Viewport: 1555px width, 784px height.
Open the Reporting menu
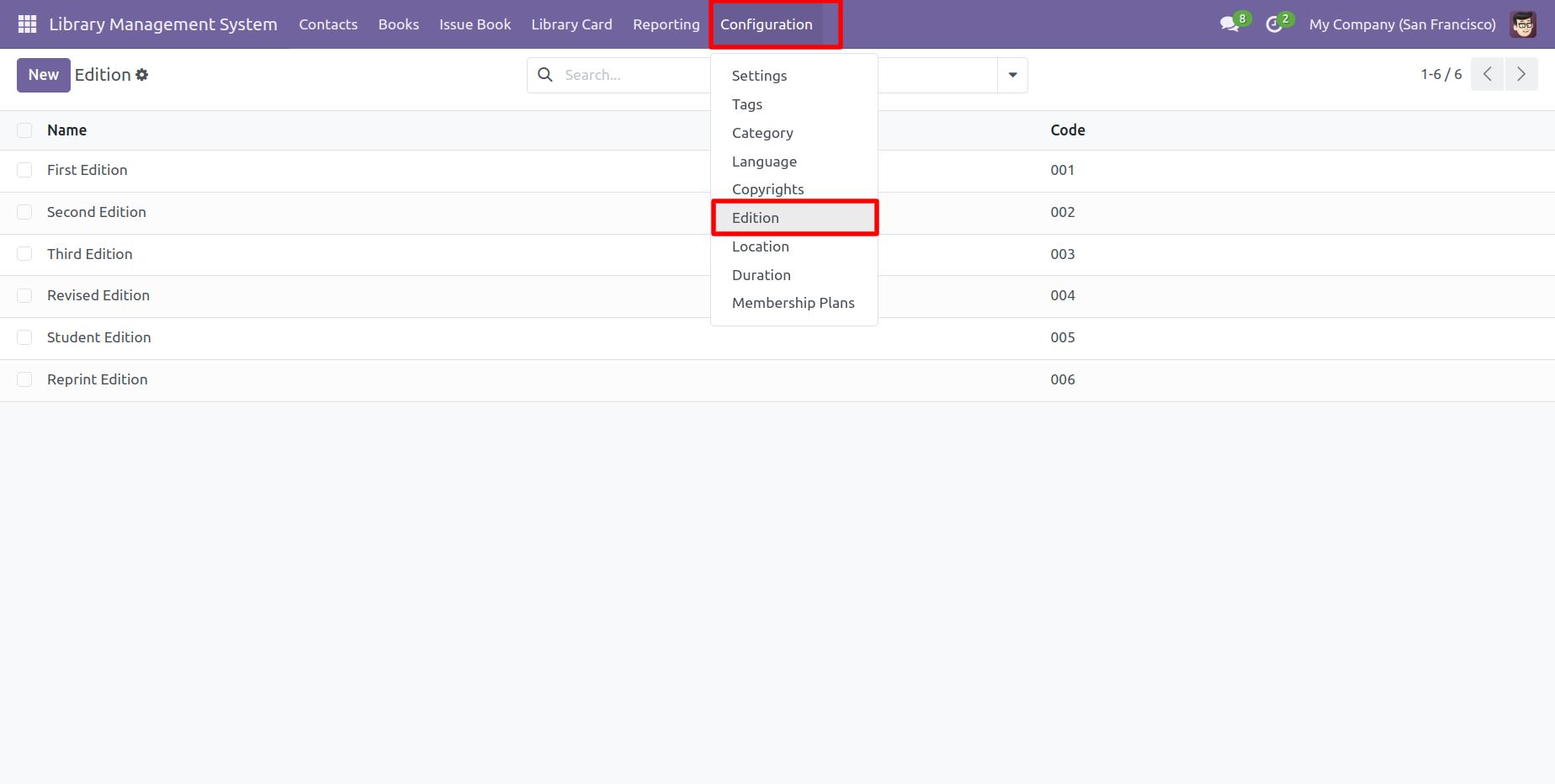666,24
